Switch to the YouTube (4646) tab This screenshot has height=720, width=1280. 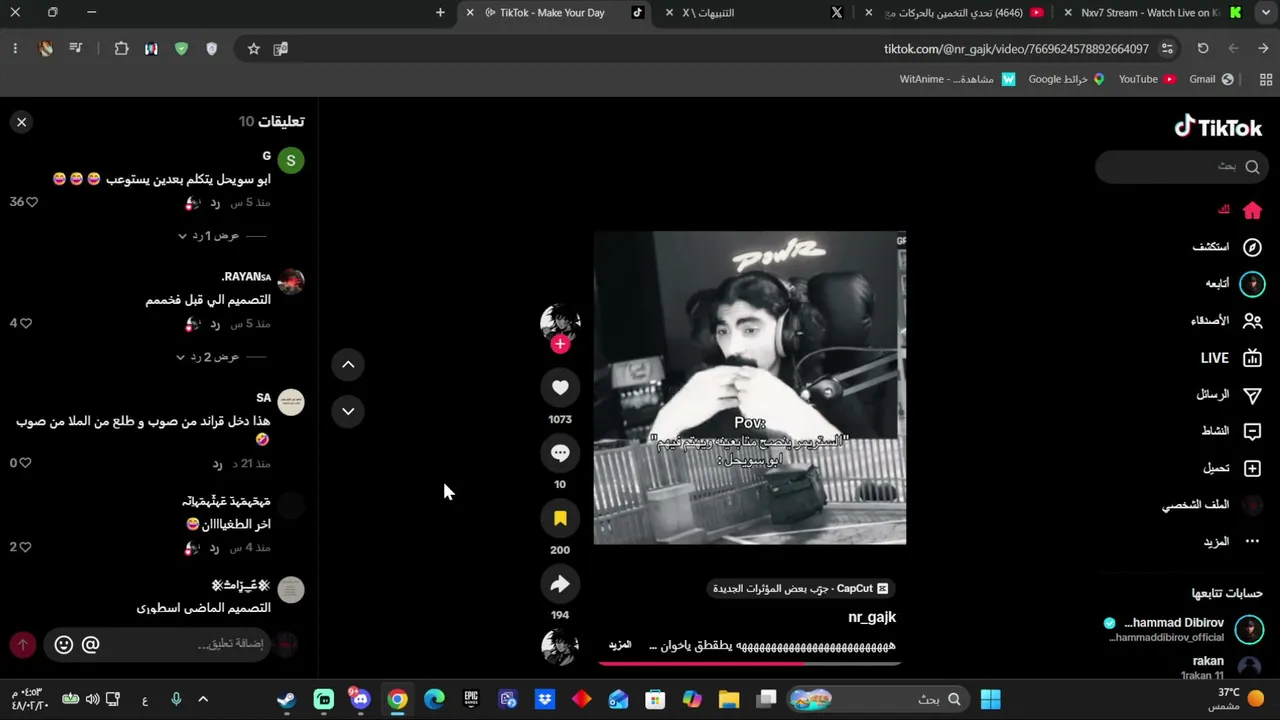click(953, 13)
